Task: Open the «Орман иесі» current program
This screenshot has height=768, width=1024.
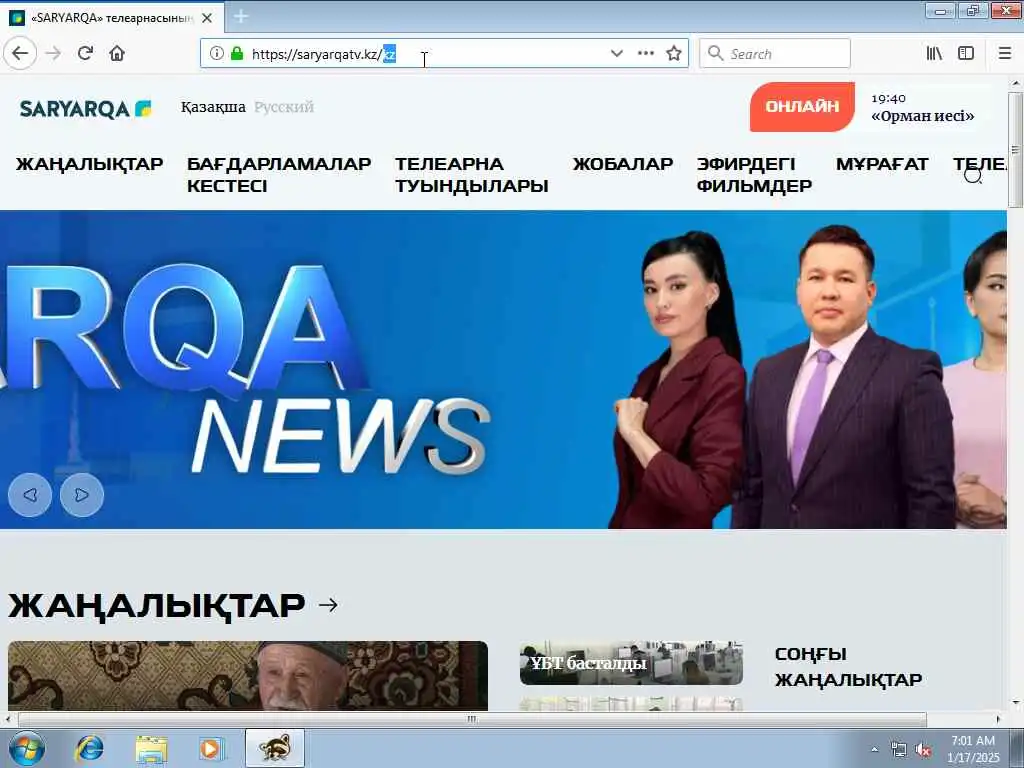Action: point(923,116)
